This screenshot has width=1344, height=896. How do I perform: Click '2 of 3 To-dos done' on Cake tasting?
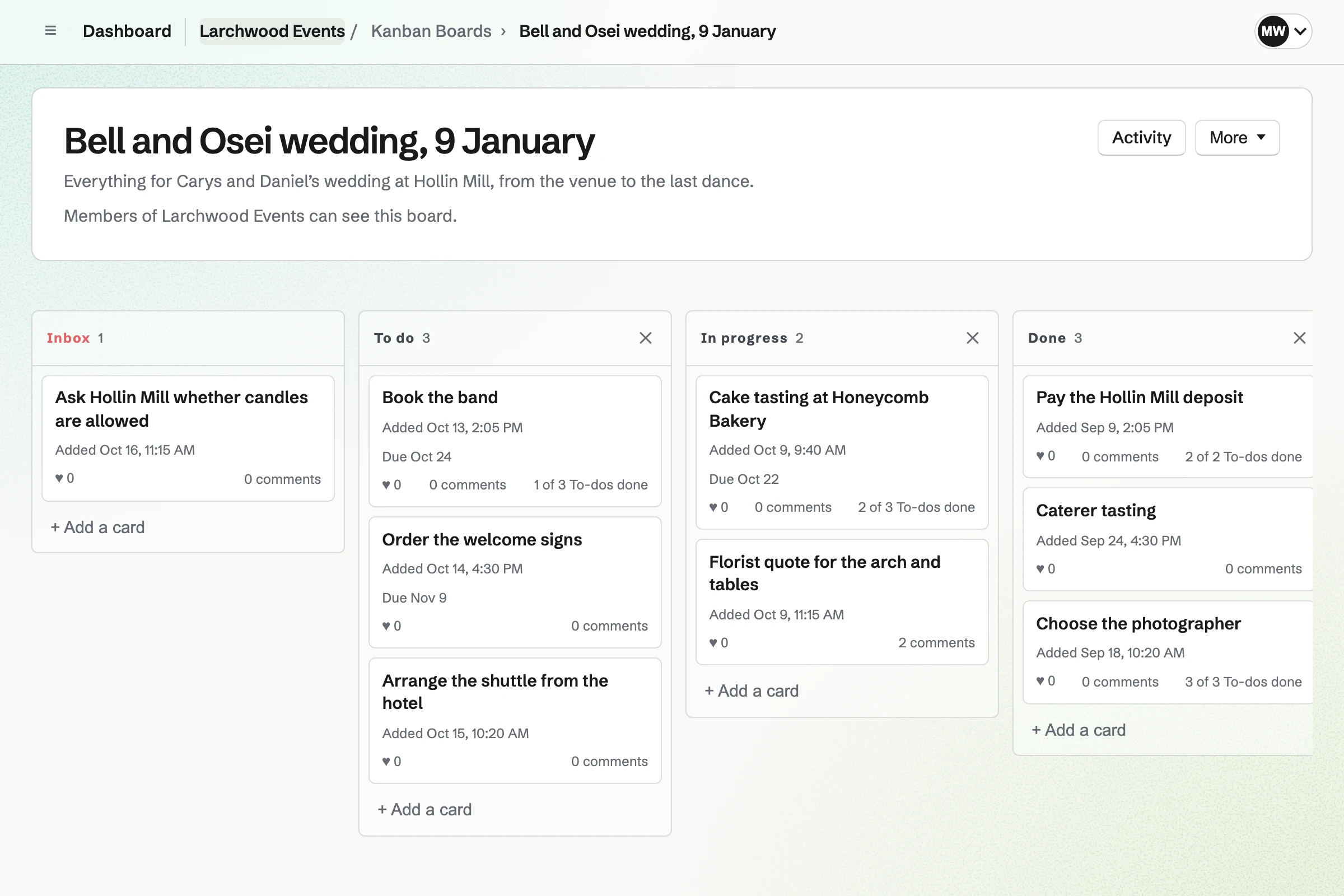coord(916,507)
